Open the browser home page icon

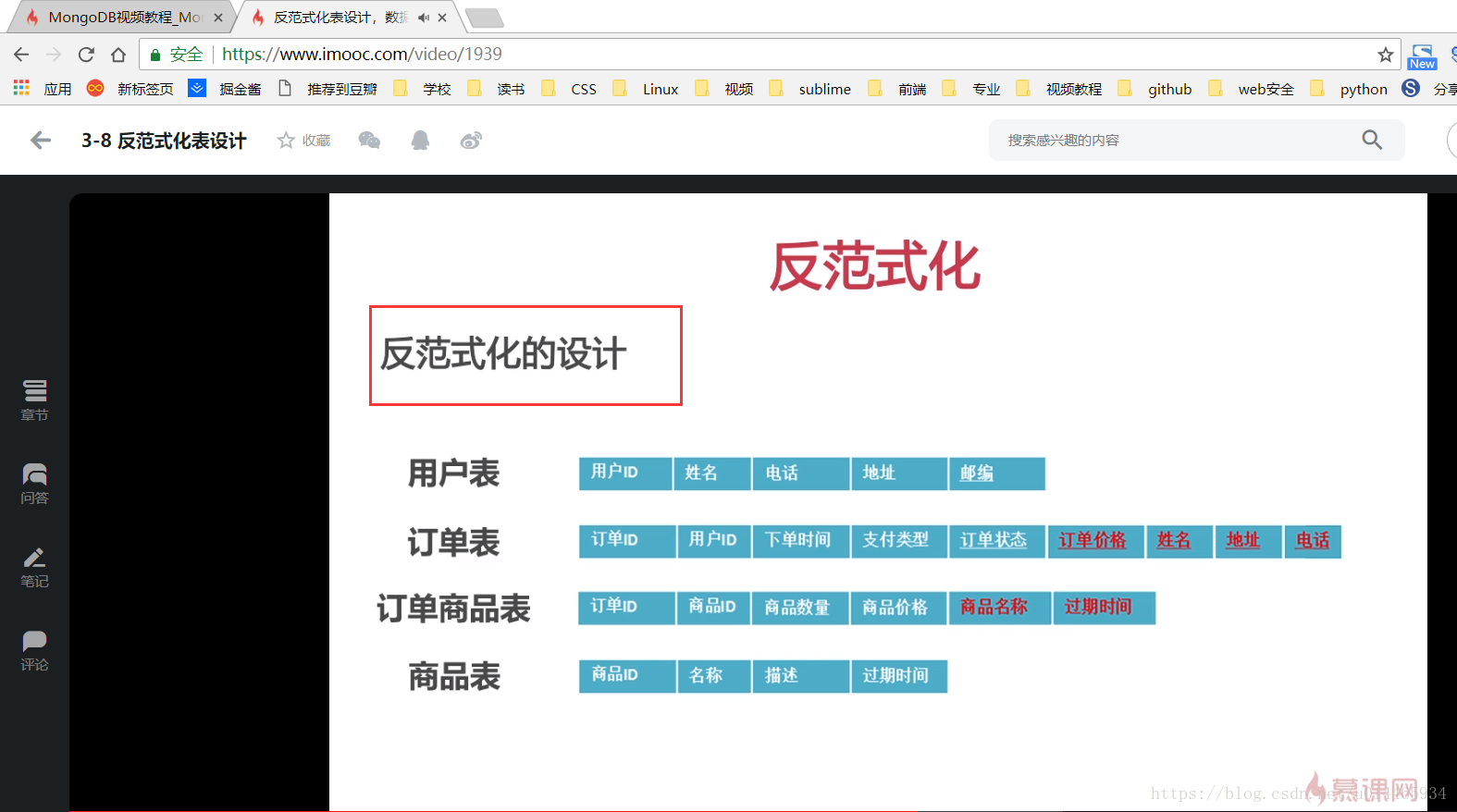click(x=118, y=55)
